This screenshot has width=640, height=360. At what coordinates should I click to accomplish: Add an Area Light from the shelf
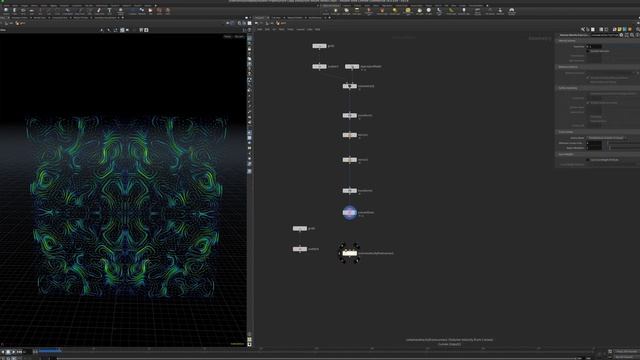click(357, 11)
